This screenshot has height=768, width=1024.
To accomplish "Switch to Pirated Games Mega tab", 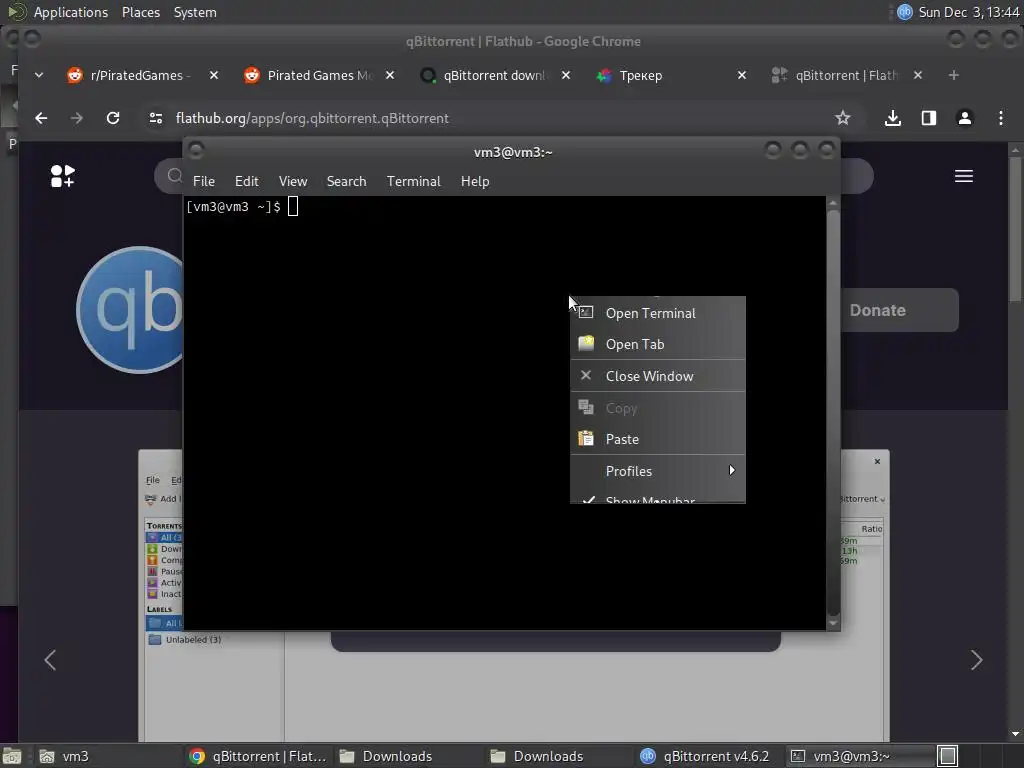I will (317, 76).
